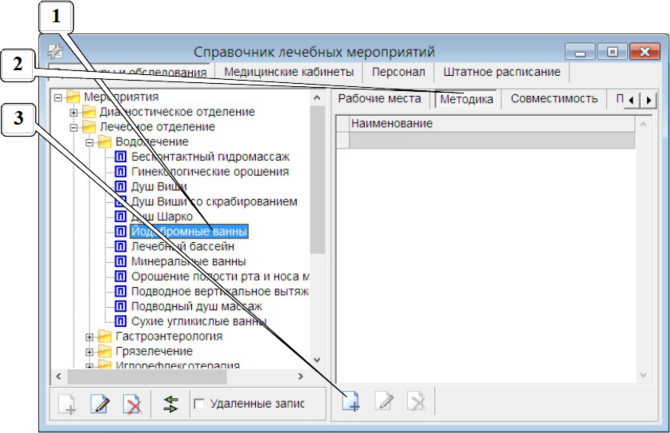
Task: Expand the 'Гастроэнтерология' tree node
Action: 89,337
